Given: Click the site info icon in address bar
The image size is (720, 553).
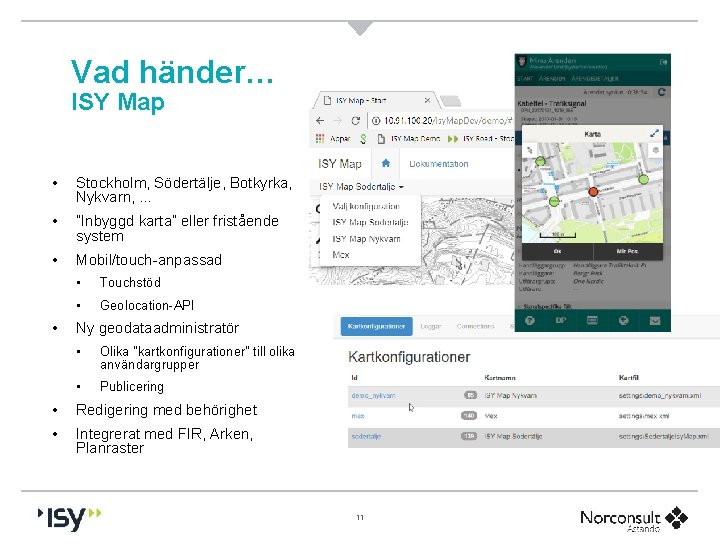Looking at the screenshot, I should click(376, 120).
